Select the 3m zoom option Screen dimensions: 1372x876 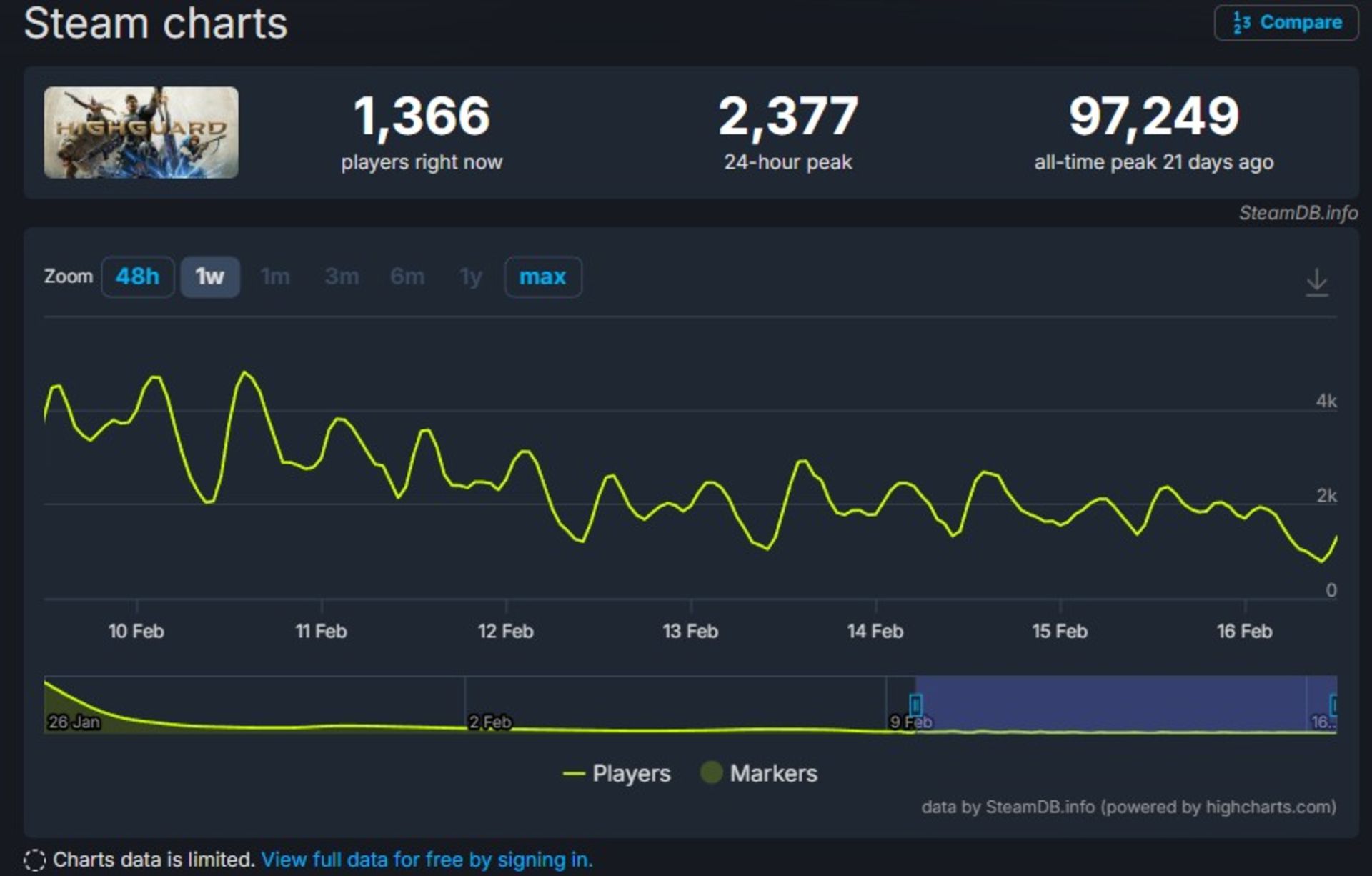341,277
